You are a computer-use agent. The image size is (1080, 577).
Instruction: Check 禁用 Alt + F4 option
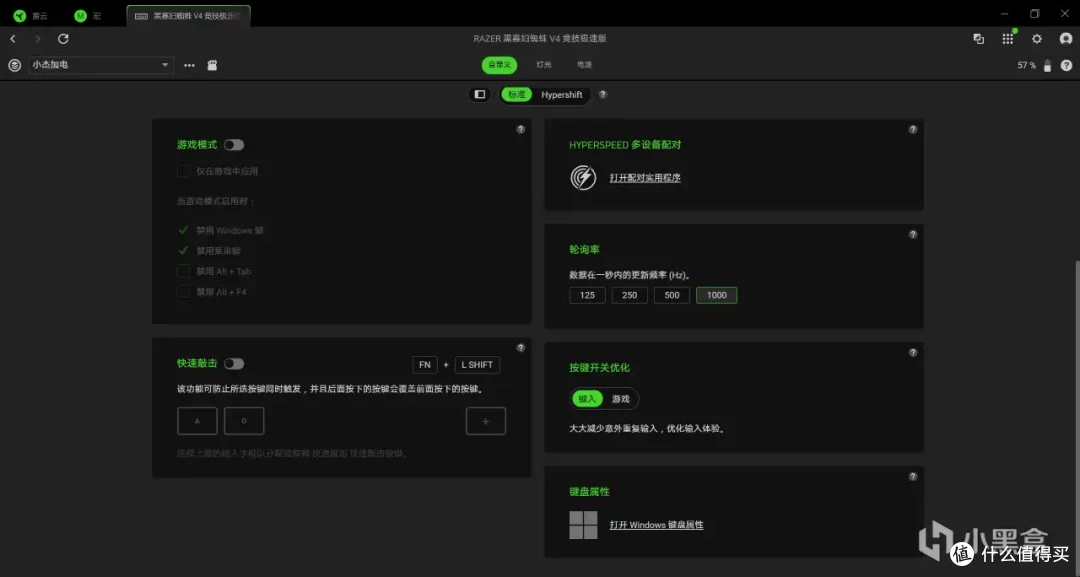point(183,292)
